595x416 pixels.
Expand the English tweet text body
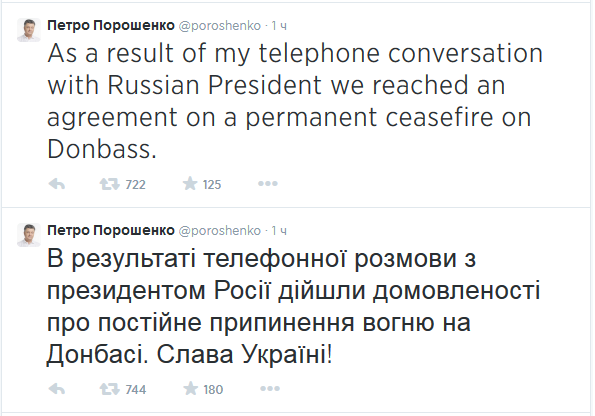(x=295, y=101)
